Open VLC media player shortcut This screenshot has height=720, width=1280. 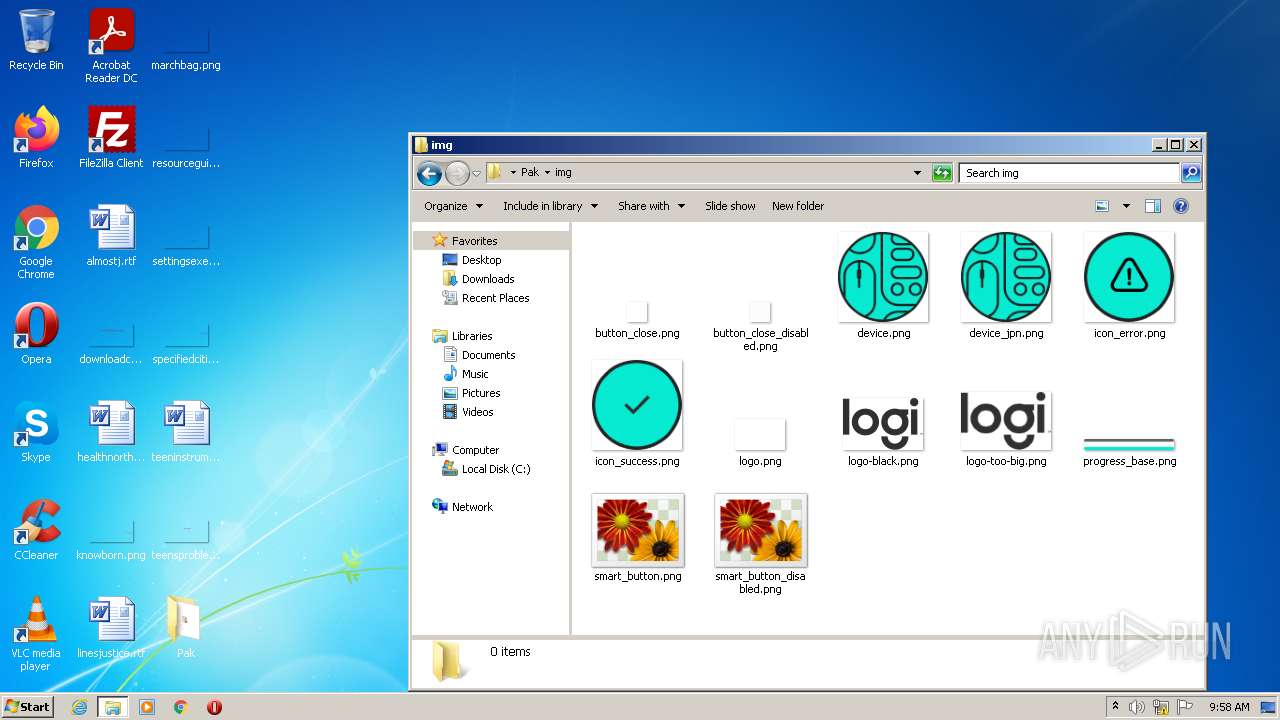(36, 634)
